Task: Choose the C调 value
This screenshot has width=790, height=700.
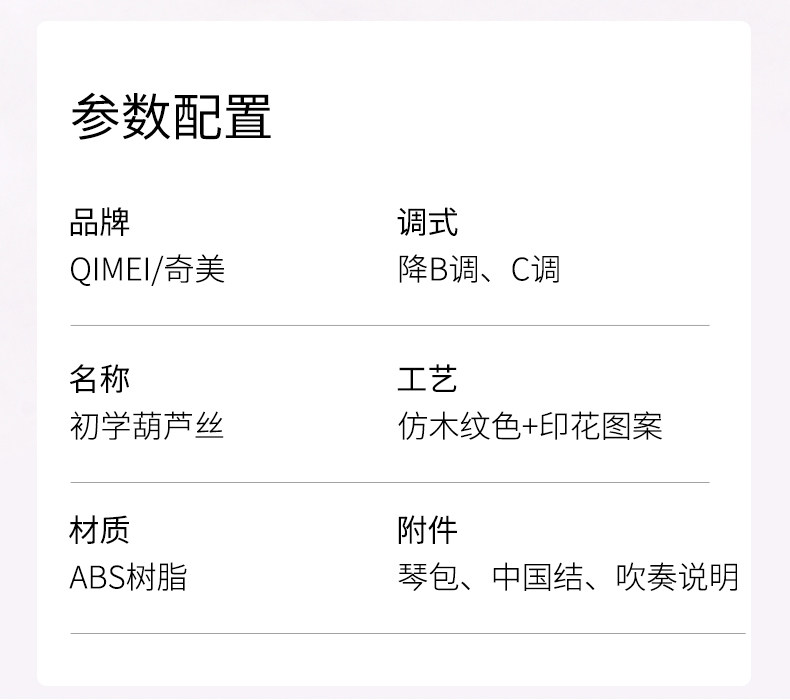Action: [x=535, y=270]
